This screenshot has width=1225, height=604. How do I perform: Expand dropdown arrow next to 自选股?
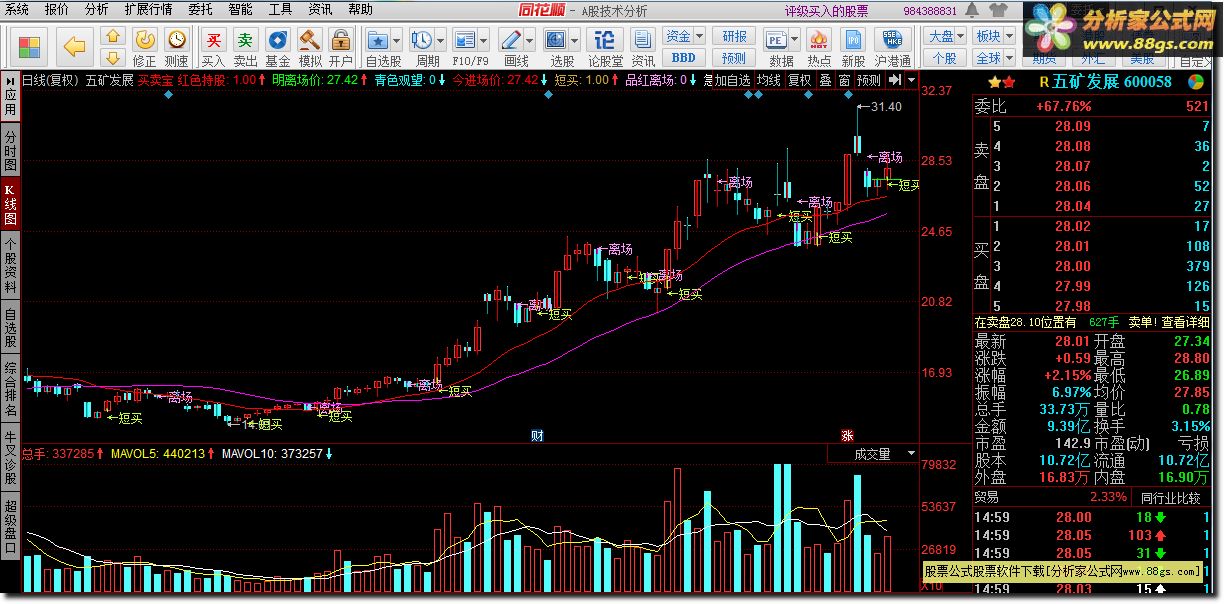[397, 40]
